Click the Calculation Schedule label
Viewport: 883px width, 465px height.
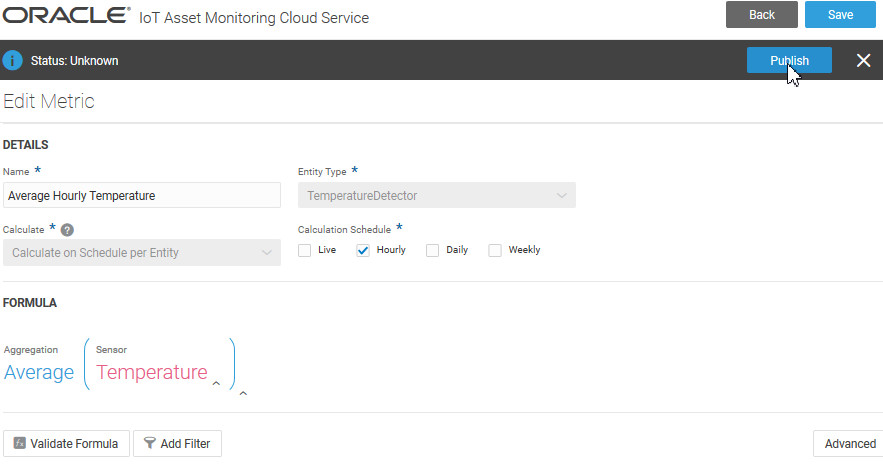click(x=344, y=230)
